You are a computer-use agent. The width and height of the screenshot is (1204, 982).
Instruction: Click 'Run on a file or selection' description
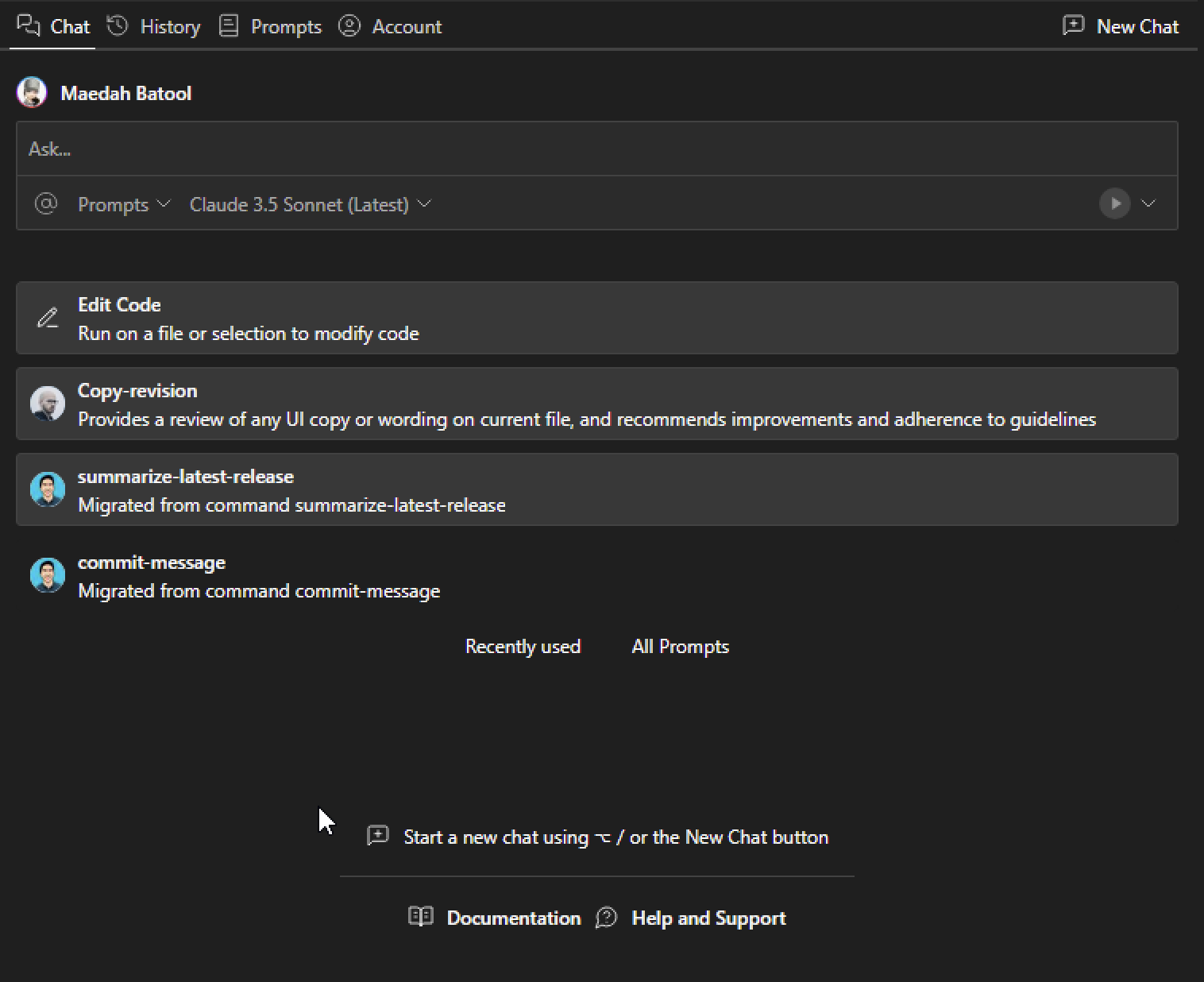tap(249, 334)
